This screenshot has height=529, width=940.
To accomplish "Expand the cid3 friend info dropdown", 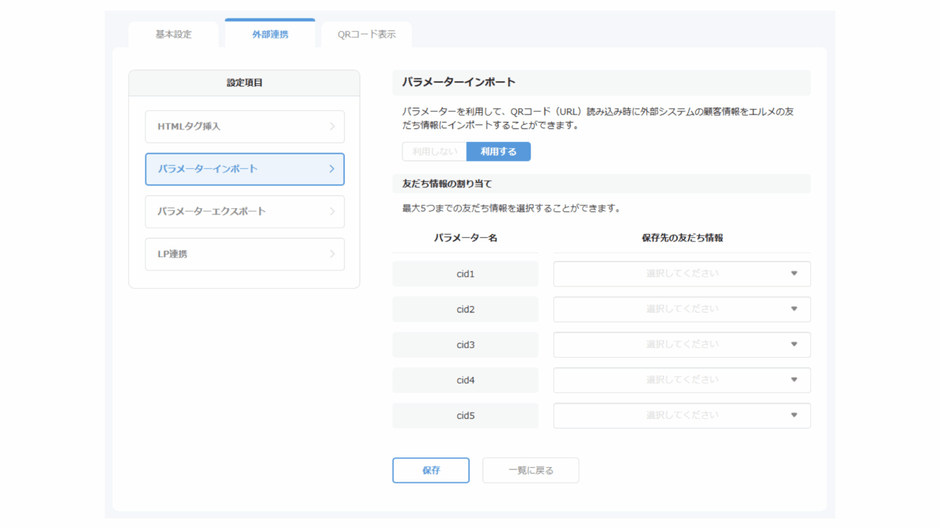I will pos(681,345).
